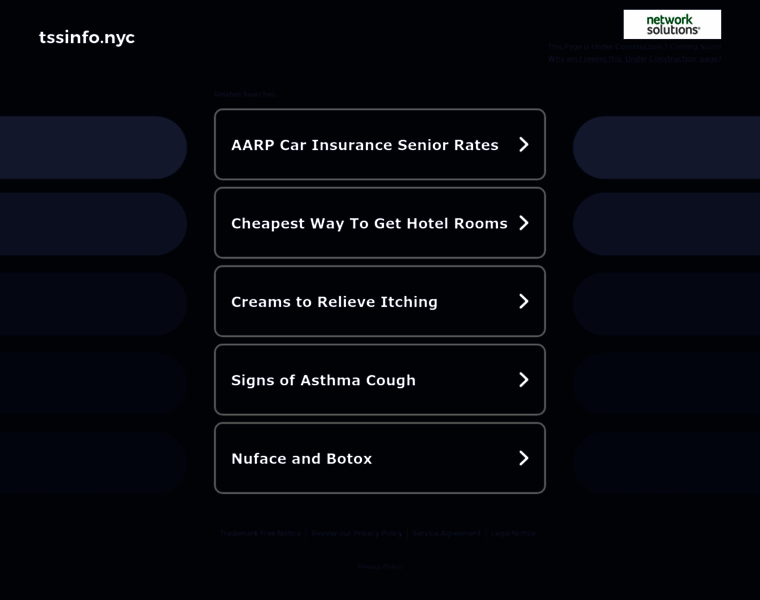The width and height of the screenshot is (760, 600).
Task: Click the Network Solutions logo
Action: (x=672, y=24)
